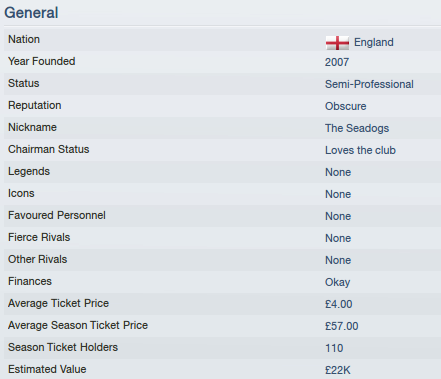Screen dimensions: 441x379
Task: Click the Icons row None value
Action: [338, 194]
